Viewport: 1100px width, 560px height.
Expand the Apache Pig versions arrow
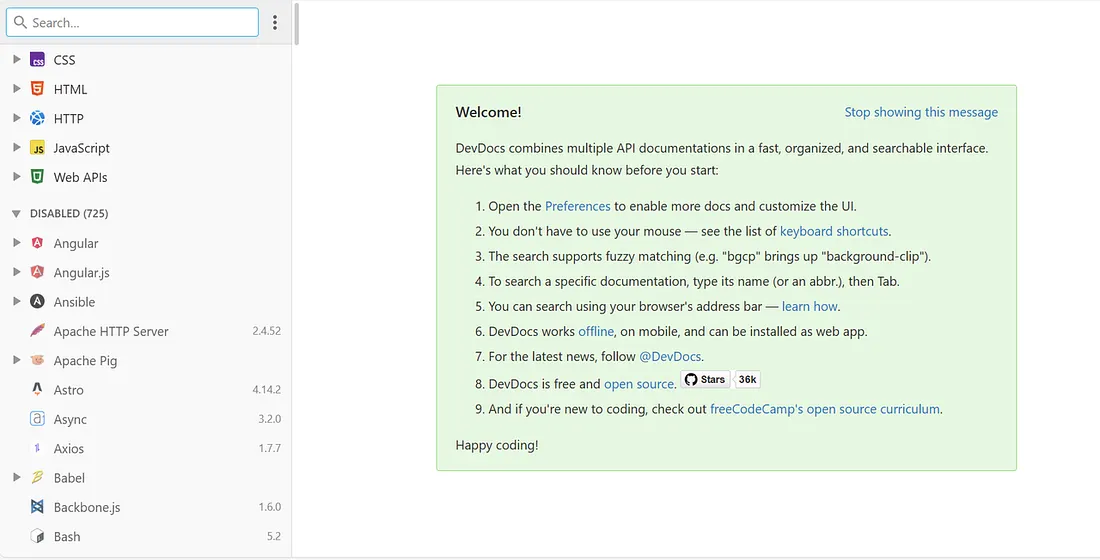pos(16,361)
